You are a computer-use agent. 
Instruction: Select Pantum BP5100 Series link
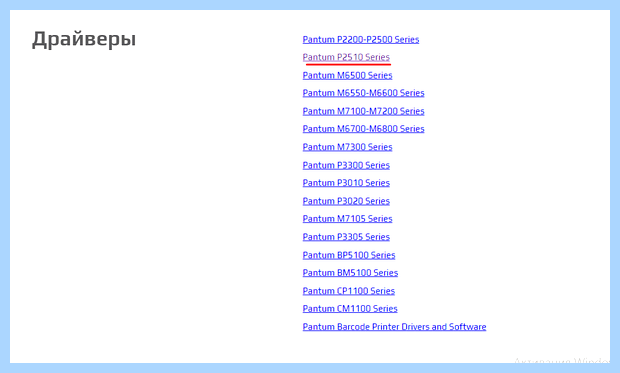[x=349, y=255]
